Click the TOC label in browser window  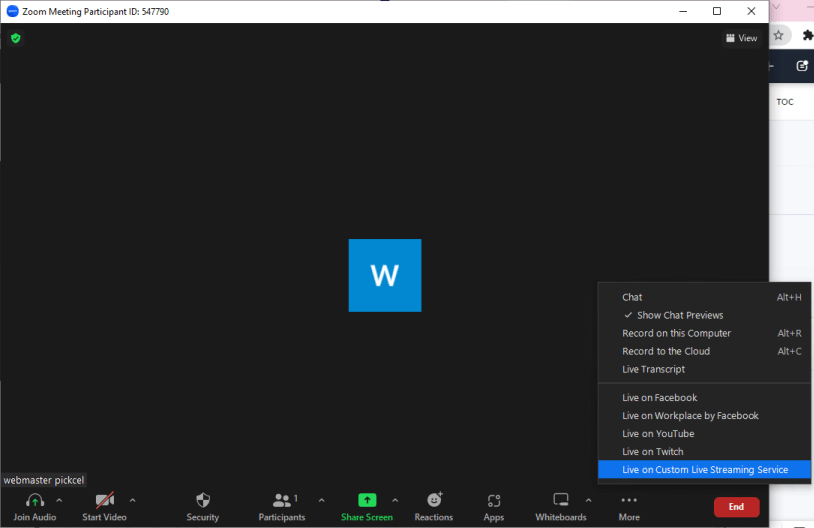[785, 102]
